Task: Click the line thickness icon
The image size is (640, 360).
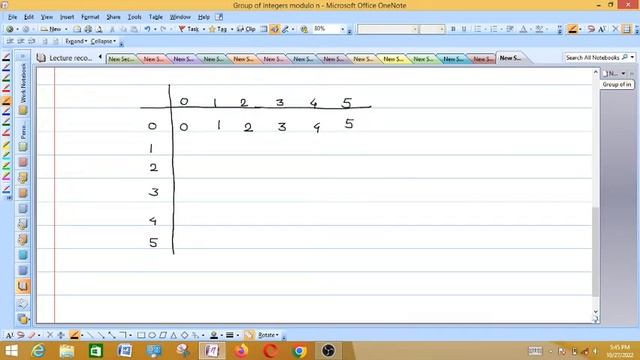Action: 230,335
